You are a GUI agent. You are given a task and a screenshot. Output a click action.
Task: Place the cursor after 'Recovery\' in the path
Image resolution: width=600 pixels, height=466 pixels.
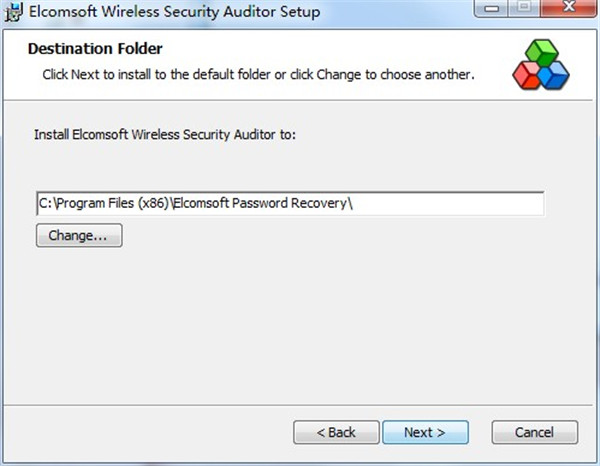point(354,203)
